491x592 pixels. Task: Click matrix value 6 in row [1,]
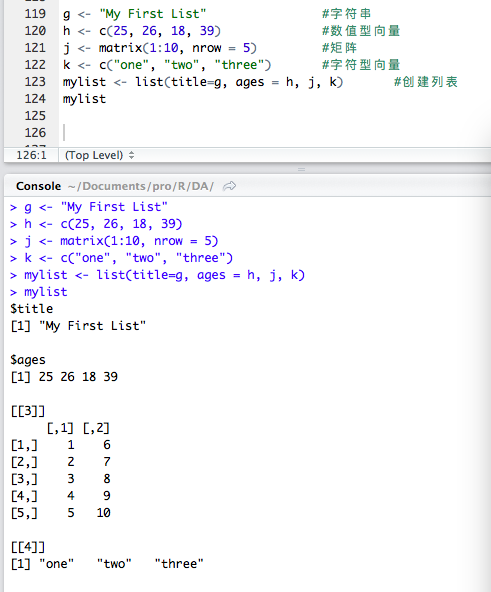tap(107, 445)
